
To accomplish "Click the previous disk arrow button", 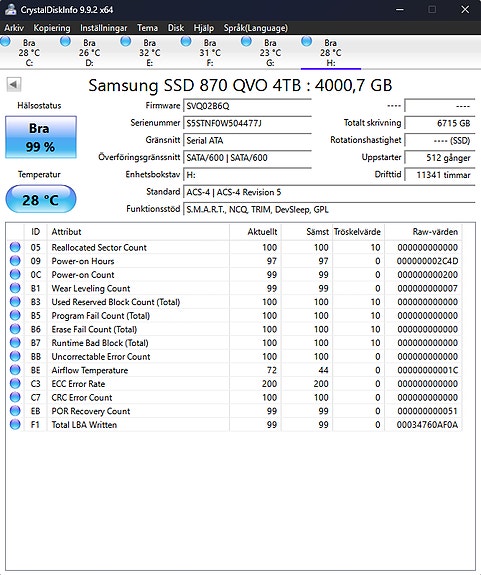I will point(14,85).
